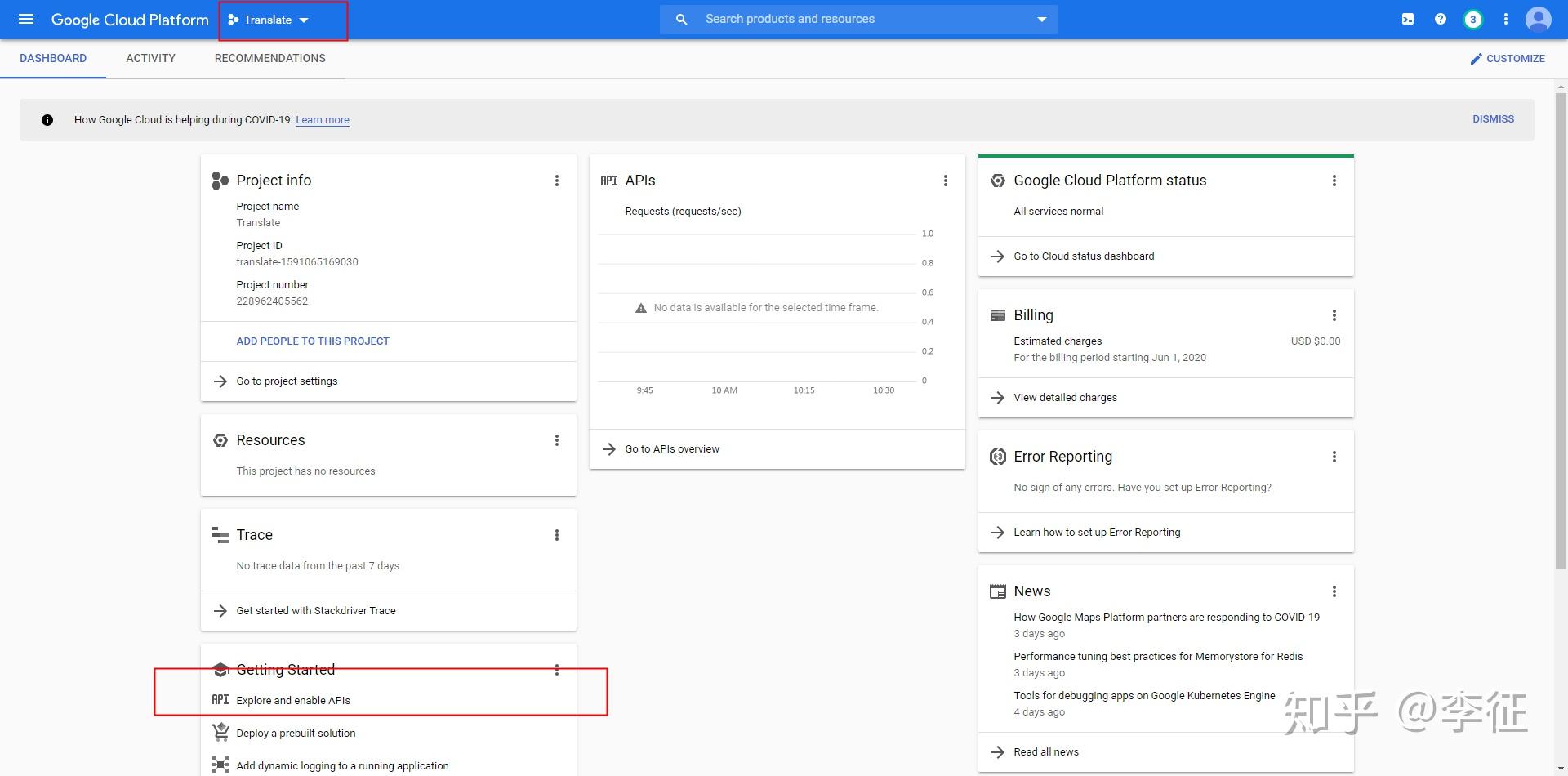Open News card options menu
Screen dimensions: 1568x776
tap(1334, 591)
